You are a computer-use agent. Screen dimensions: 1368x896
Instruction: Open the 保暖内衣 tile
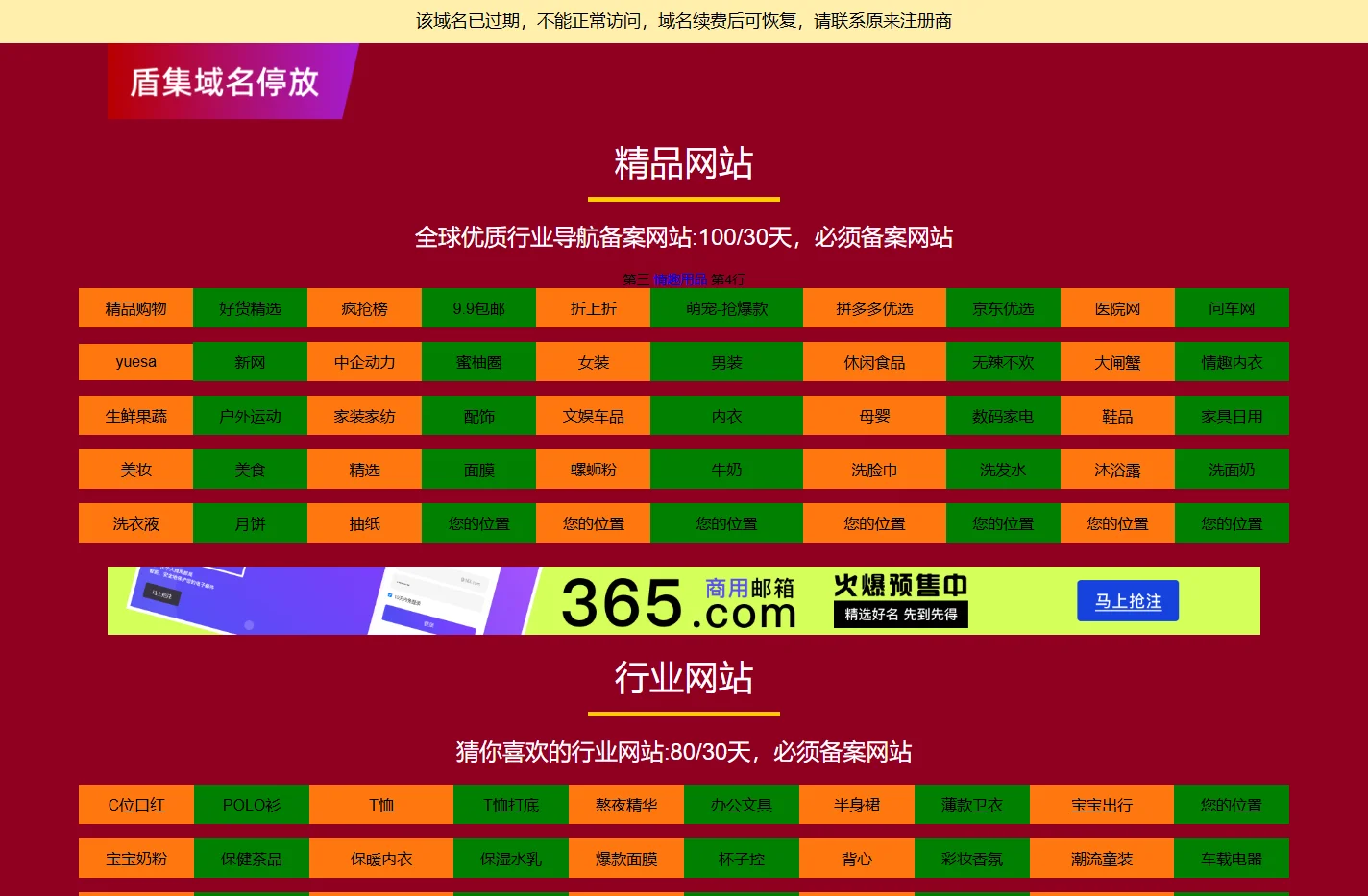click(381, 859)
